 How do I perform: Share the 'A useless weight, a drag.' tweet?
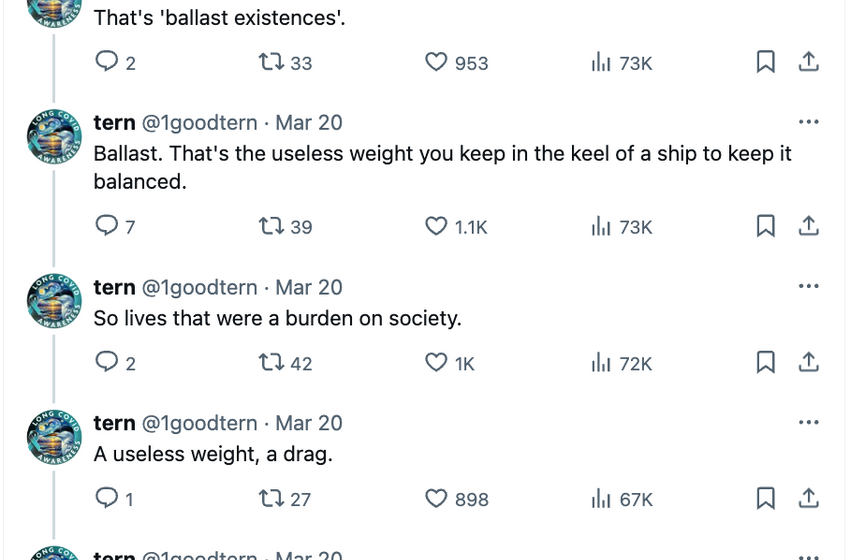(x=808, y=498)
